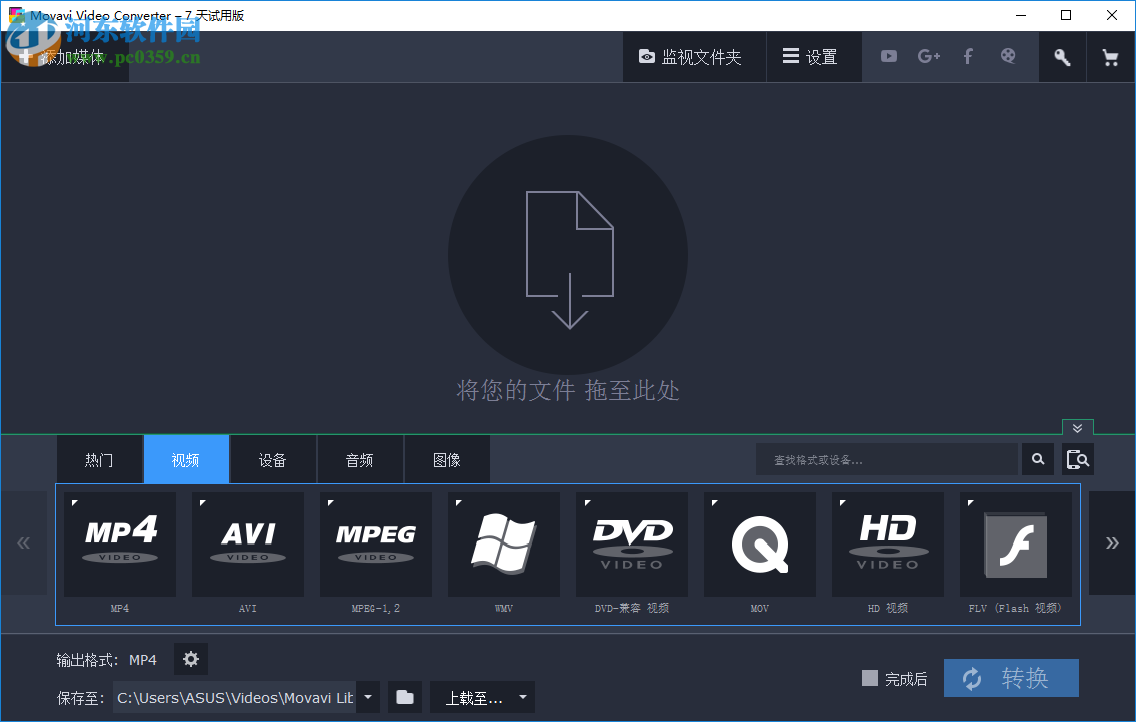Click the activation key icon
The width and height of the screenshot is (1136, 722).
tap(1062, 56)
